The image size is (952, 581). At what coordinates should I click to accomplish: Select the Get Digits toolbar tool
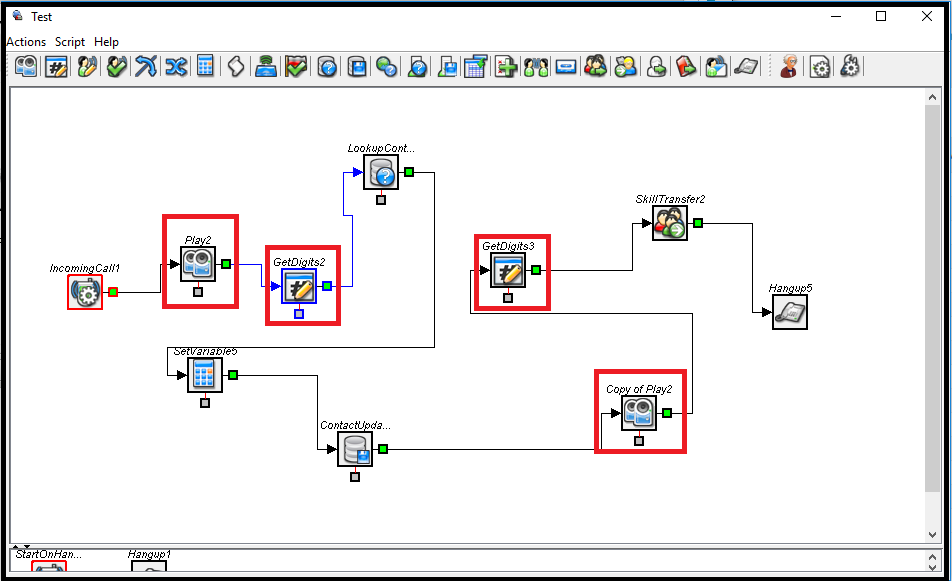pos(56,66)
